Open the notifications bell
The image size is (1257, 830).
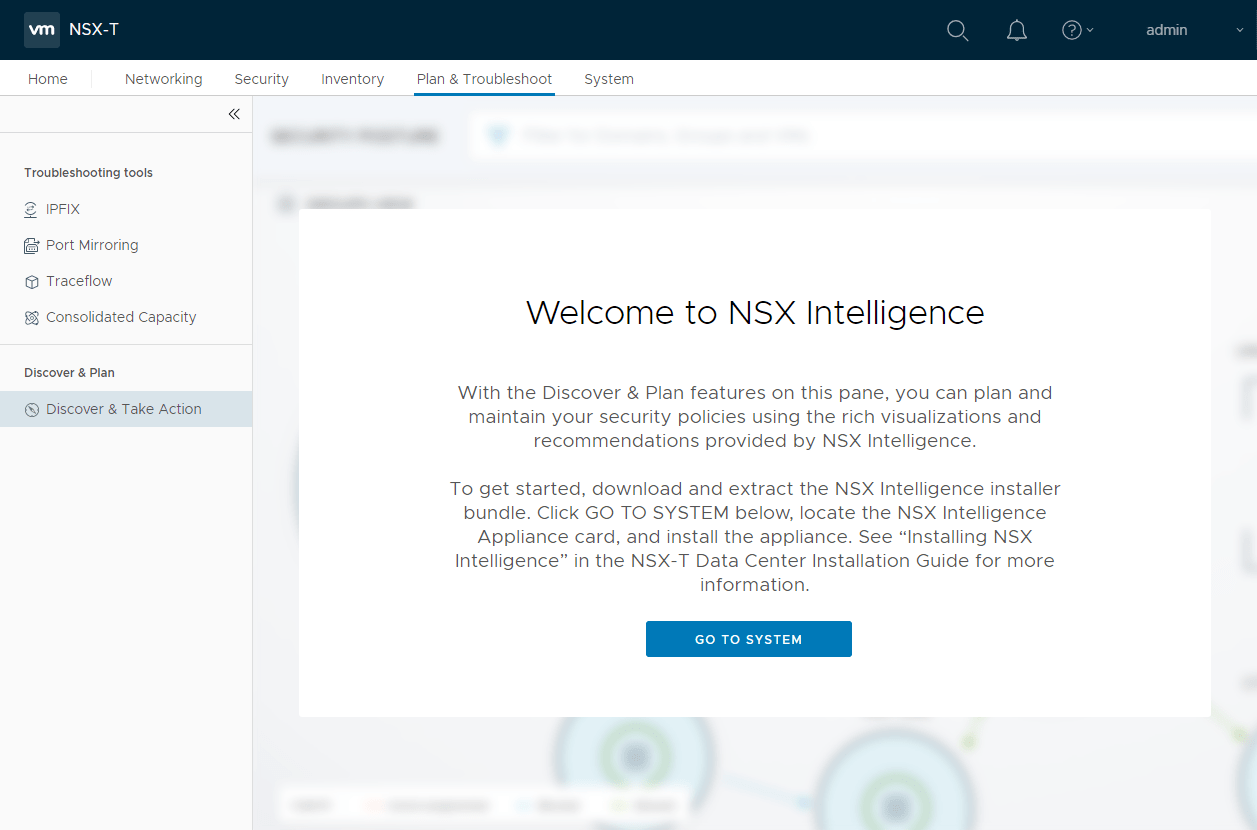(1016, 31)
